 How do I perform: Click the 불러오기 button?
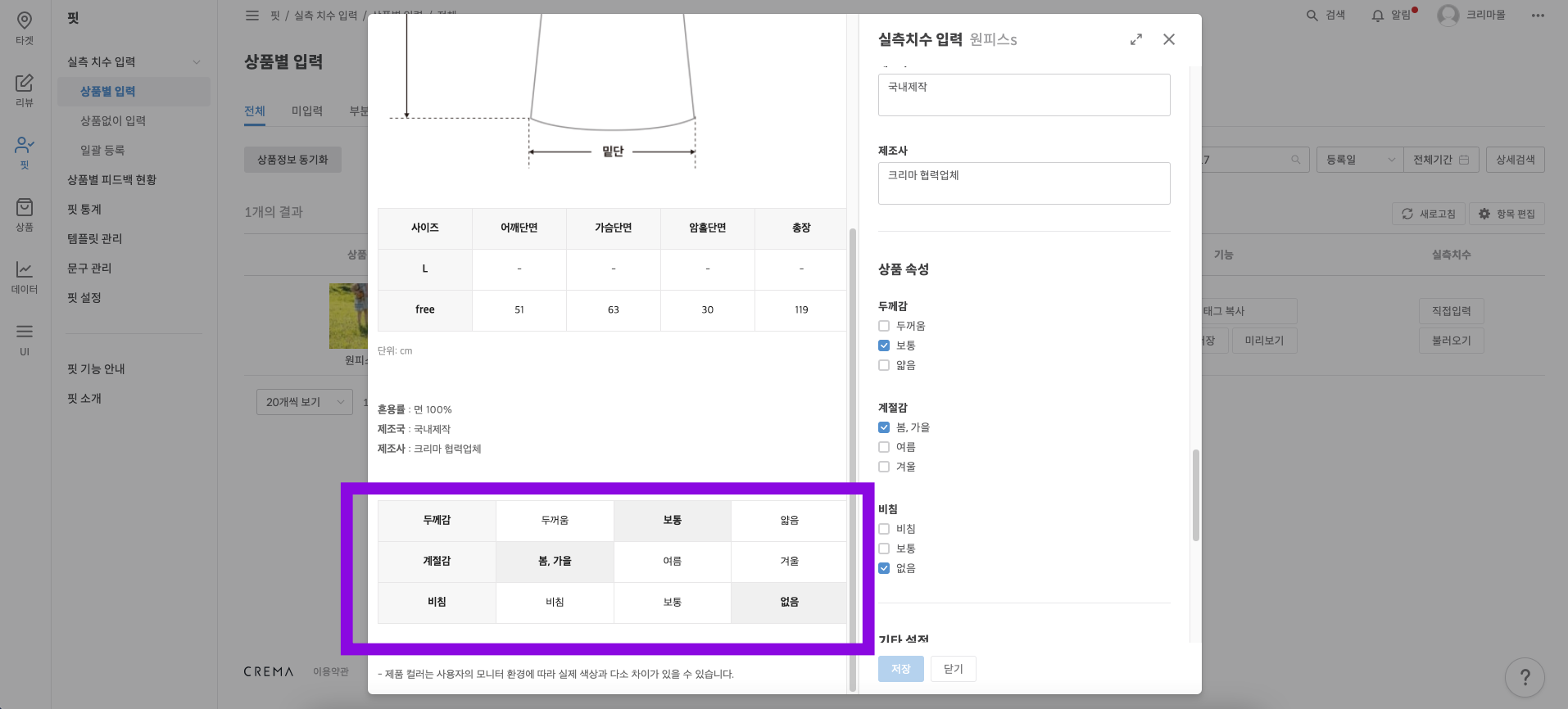(x=1452, y=341)
